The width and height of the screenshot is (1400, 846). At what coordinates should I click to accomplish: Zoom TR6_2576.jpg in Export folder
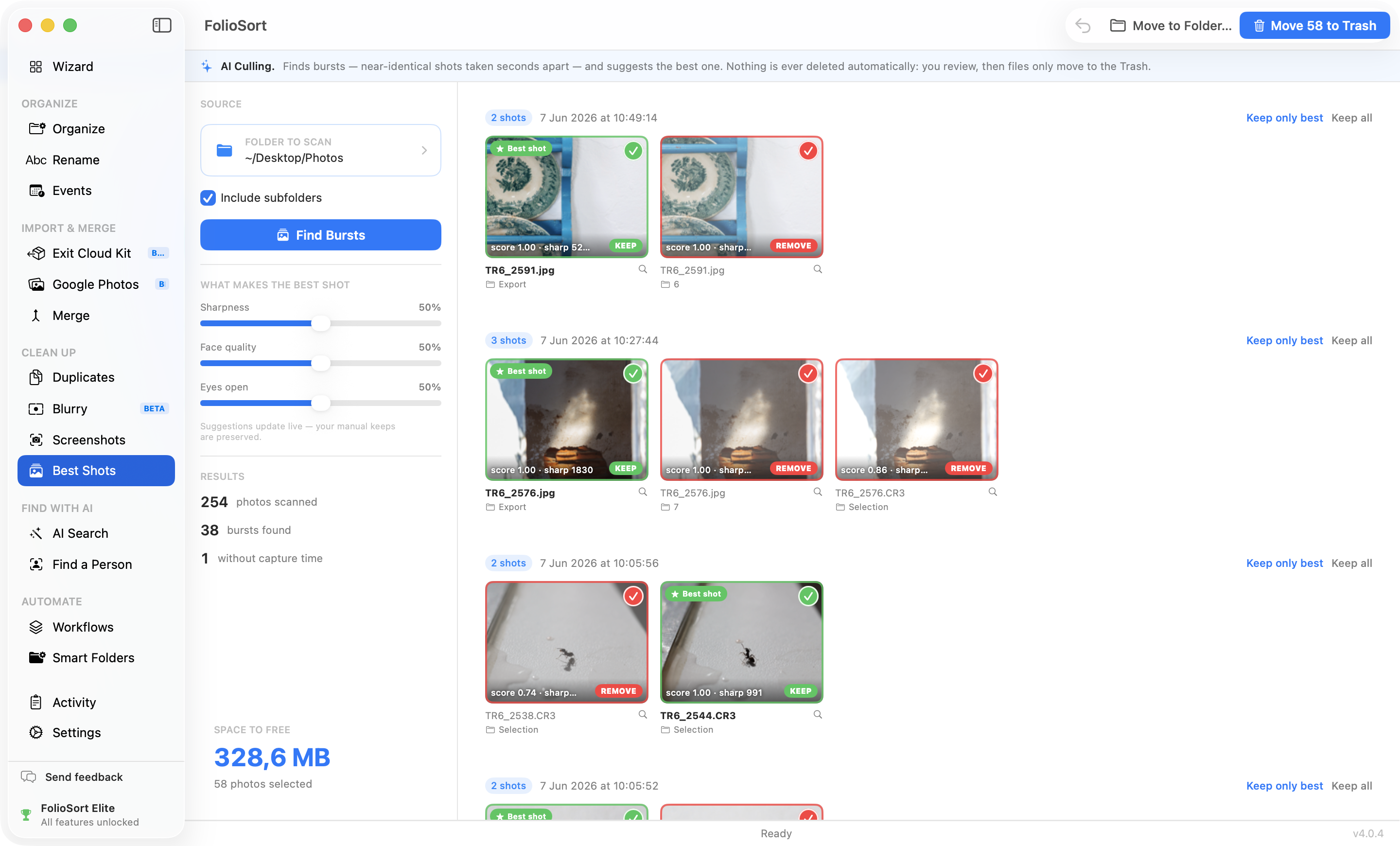(643, 492)
